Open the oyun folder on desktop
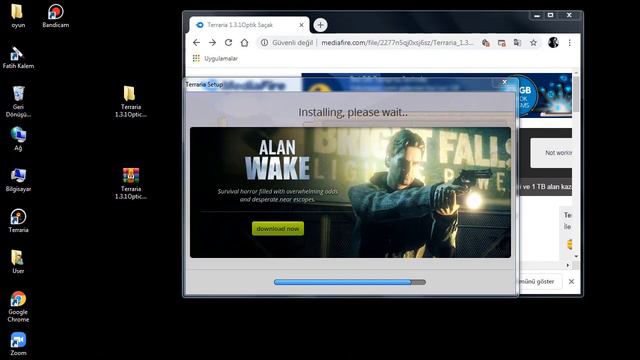This screenshot has height=360, width=640. tap(18, 16)
